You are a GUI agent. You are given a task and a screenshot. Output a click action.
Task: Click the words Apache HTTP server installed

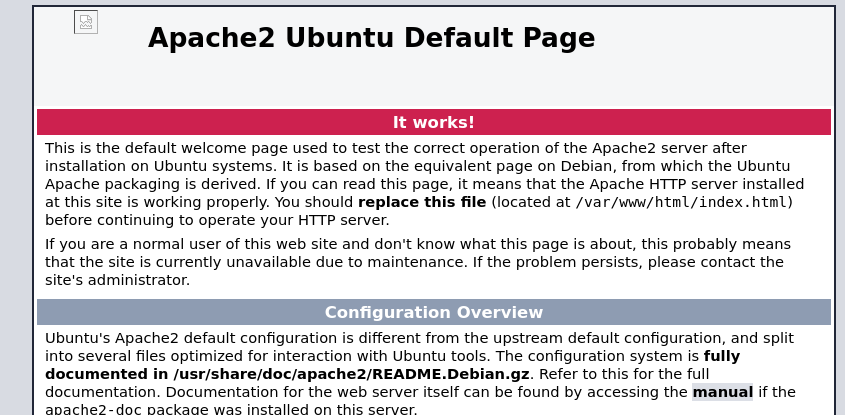tap(697, 184)
